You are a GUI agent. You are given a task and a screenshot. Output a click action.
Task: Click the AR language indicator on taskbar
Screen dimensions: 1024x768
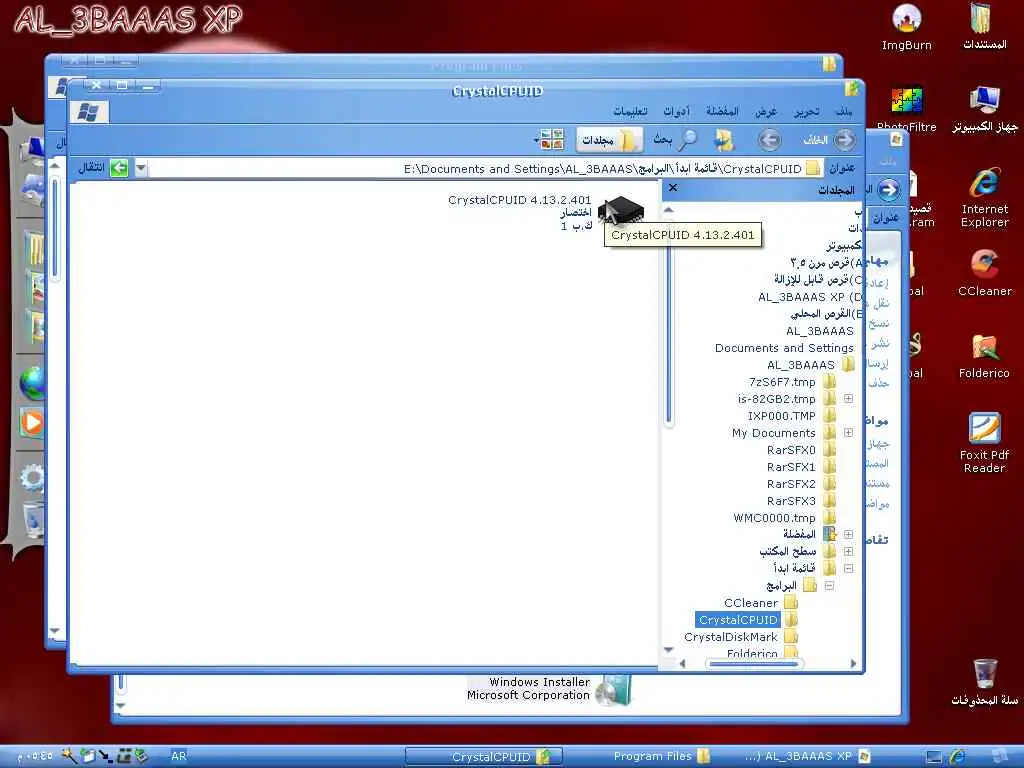coord(178,756)
